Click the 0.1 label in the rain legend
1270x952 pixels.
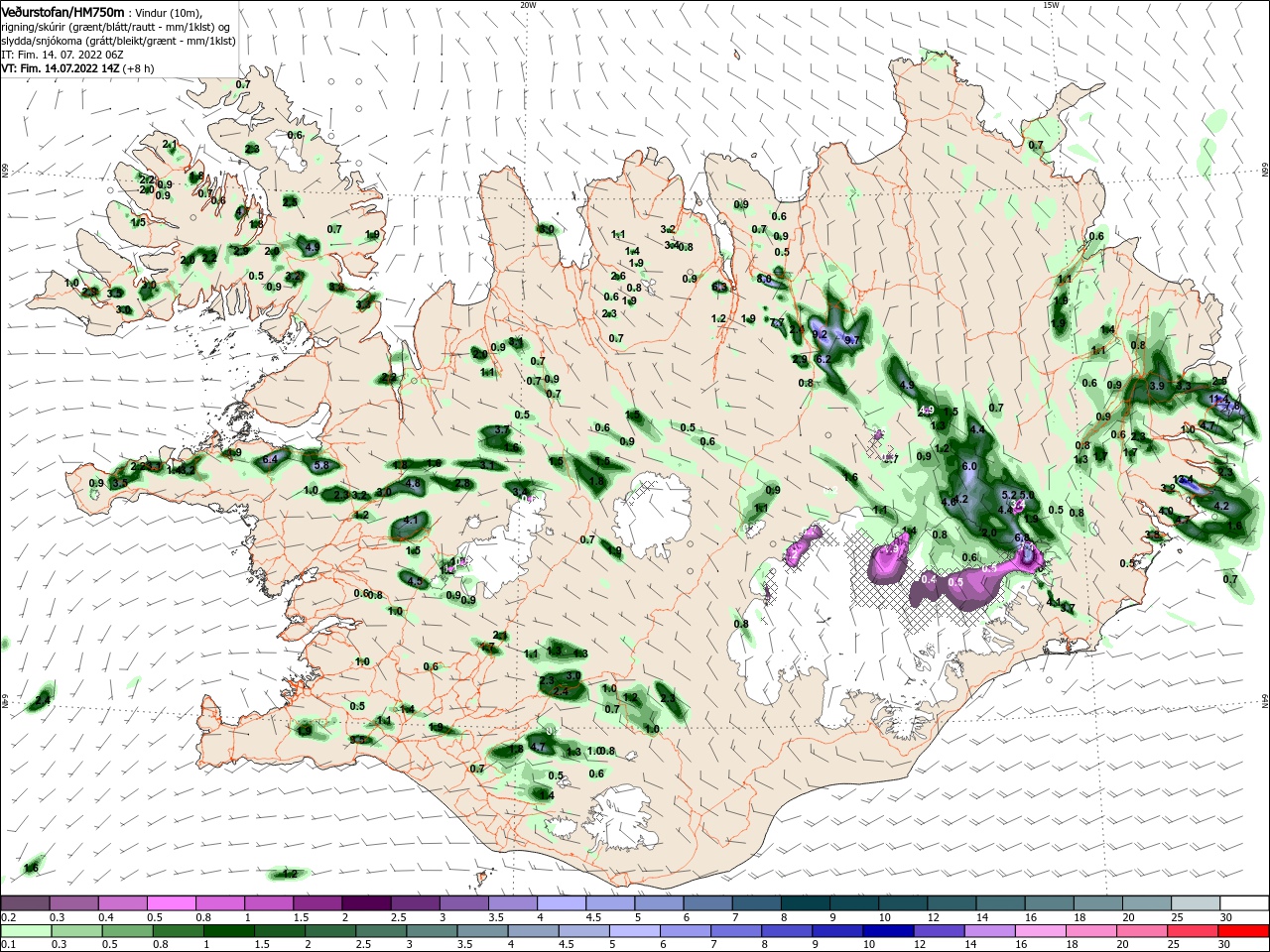8,945
